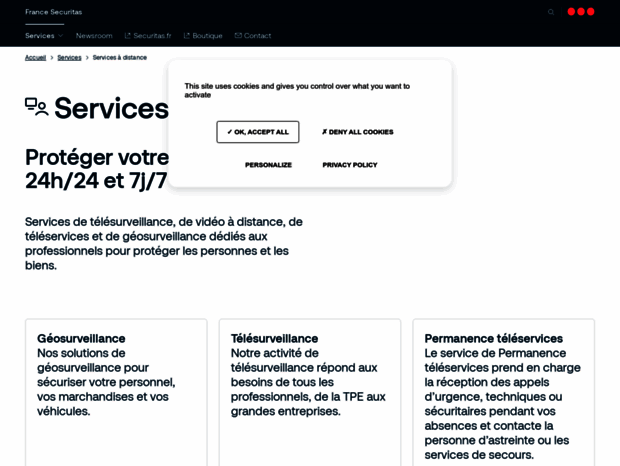Screen dimensions: 620x466
Task: Open the Boutique link
Action: 207,36
